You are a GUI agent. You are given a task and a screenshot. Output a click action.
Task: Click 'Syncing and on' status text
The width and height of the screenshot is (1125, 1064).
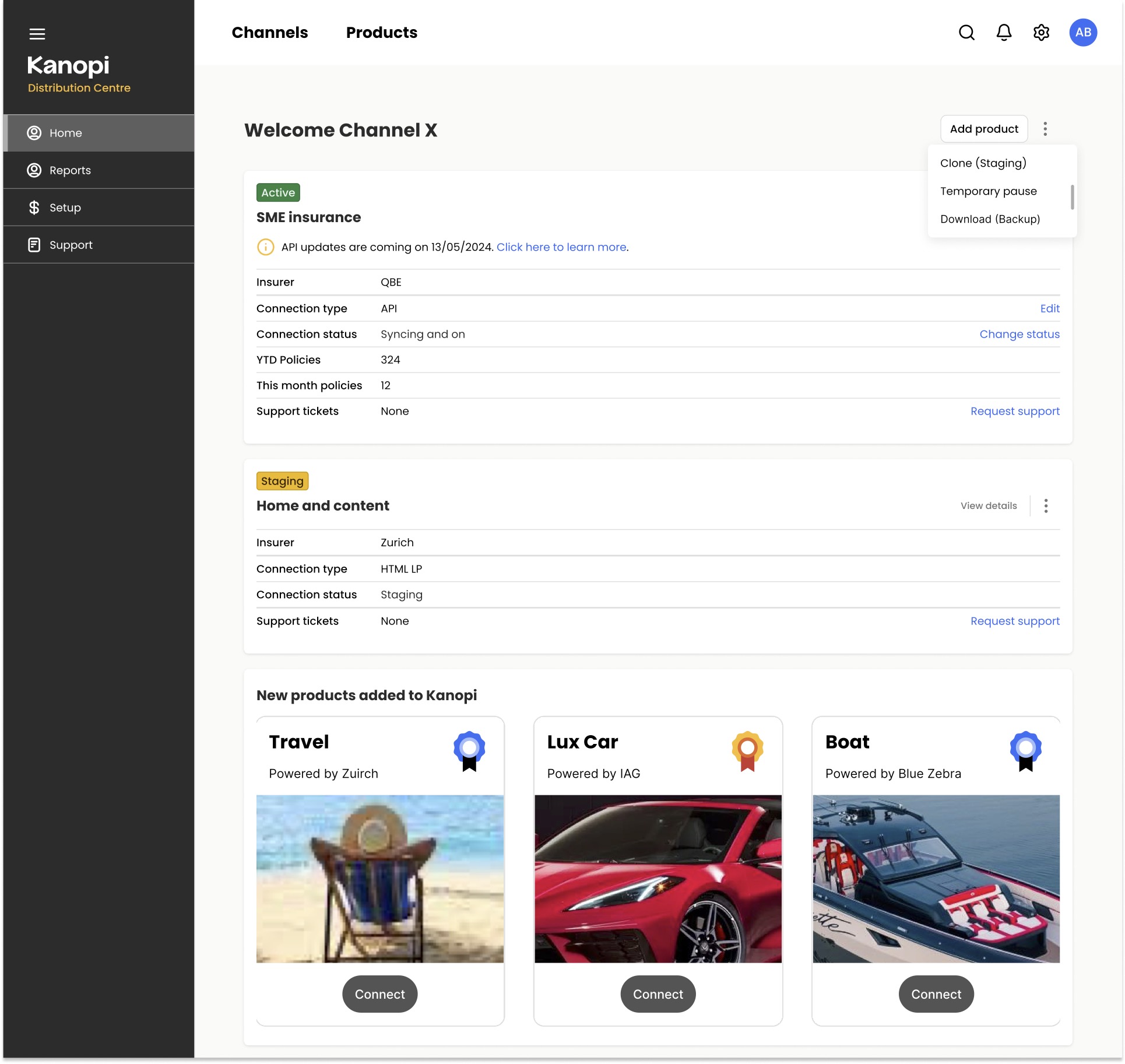(423, 334)
